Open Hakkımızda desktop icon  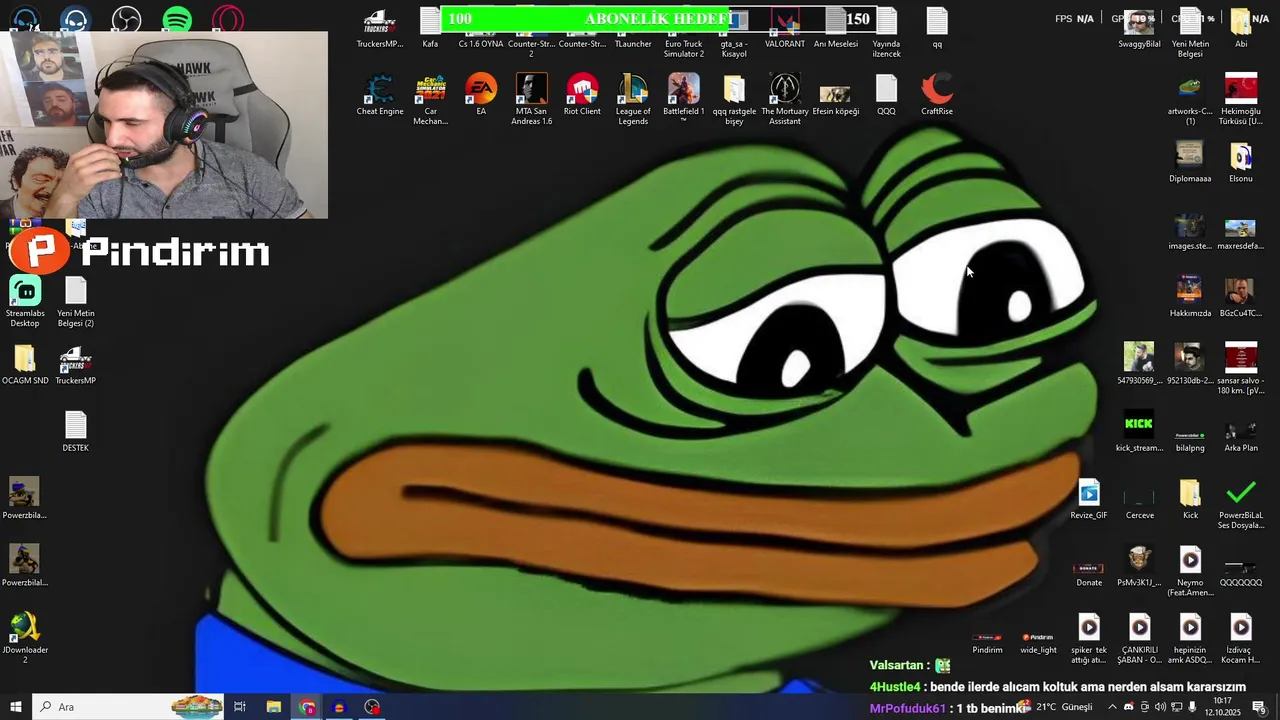(x=1190, y=297)
